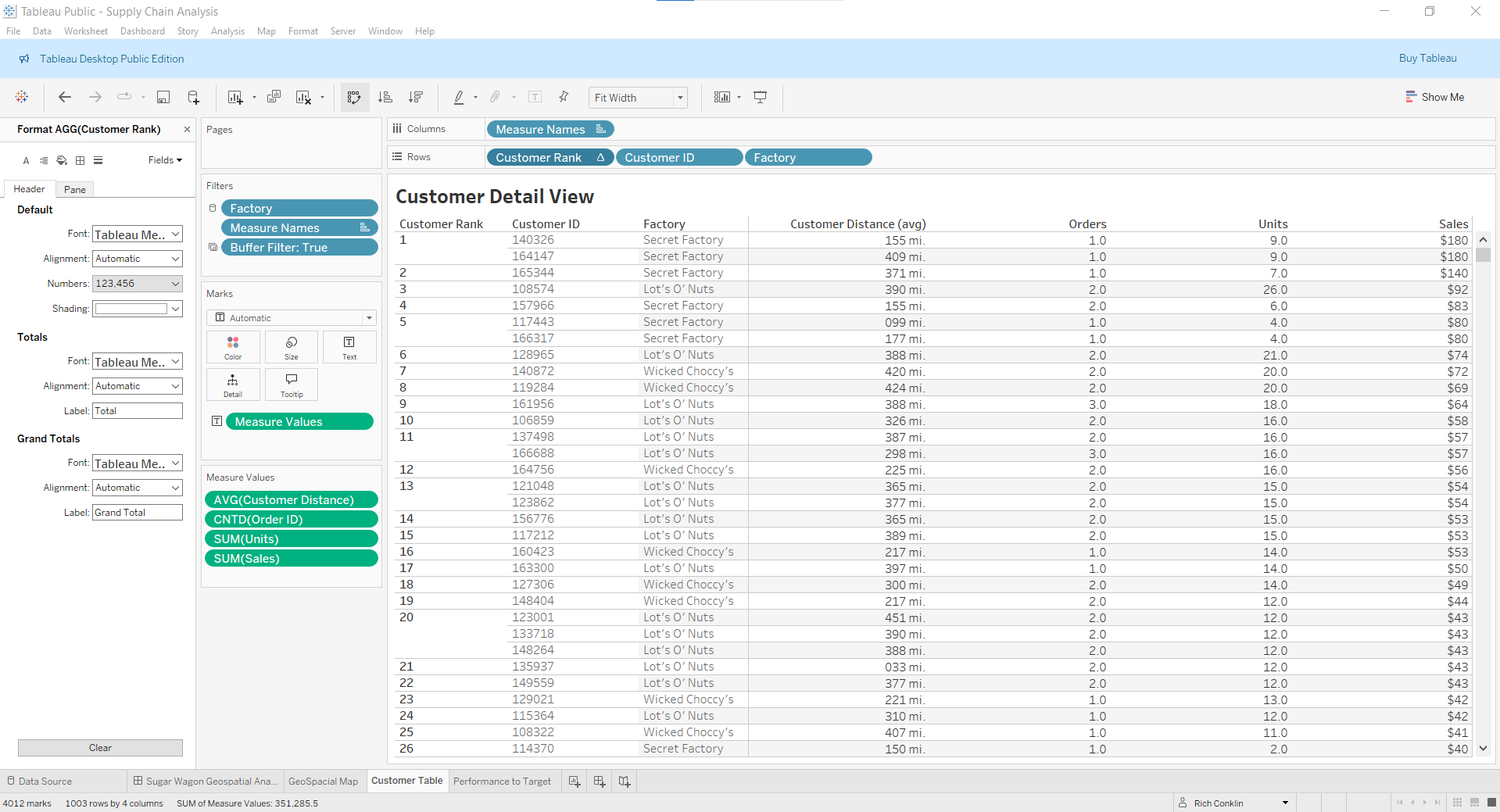Click the Detail marks card button
Image resolution: width=1500 pixels, height=812 pixels.
click(233, 385)
